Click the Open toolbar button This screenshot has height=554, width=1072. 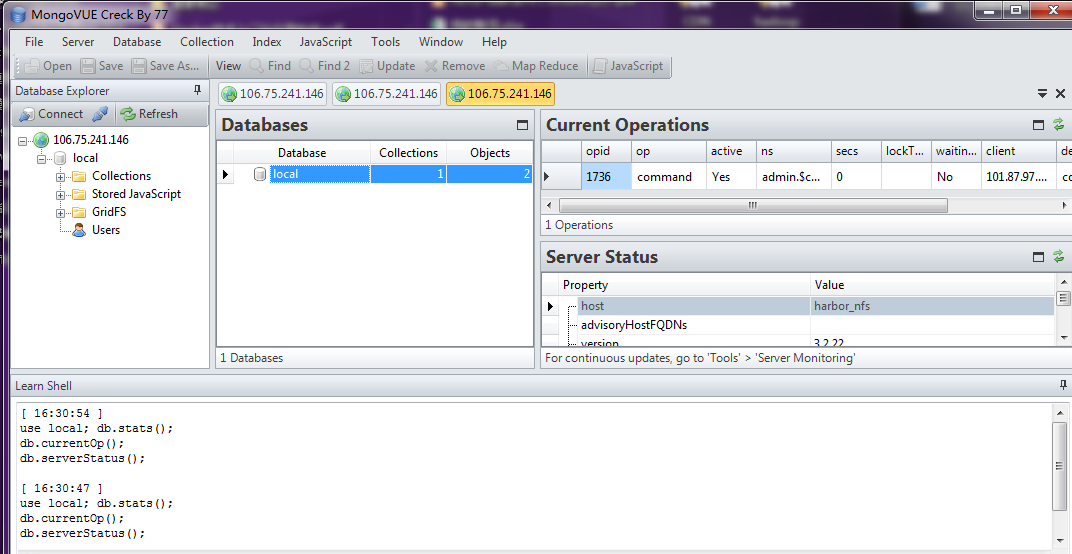pyautogui.click(x=48, y=66)
